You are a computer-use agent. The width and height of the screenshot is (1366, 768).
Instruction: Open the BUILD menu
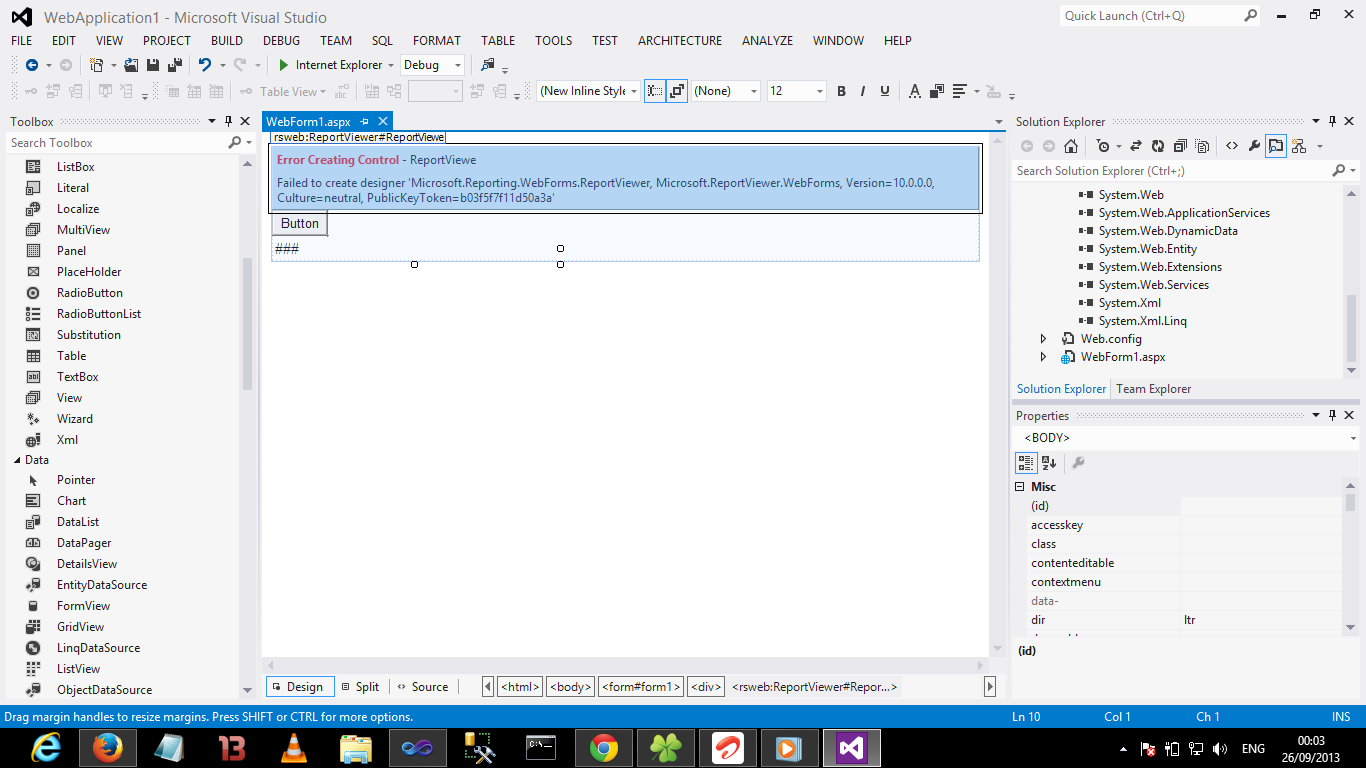[x=227, y=41]
